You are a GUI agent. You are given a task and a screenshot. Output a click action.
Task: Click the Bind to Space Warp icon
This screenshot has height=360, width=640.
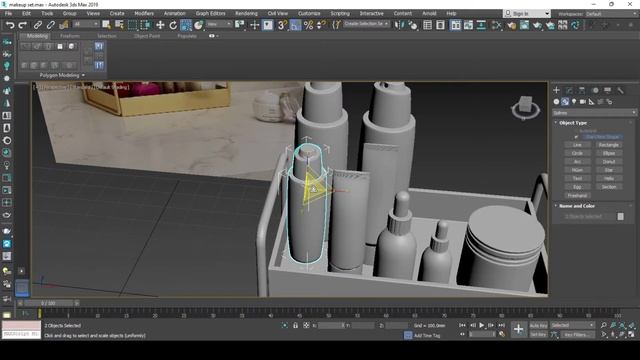pyautogui.click(x=64, y=25)
